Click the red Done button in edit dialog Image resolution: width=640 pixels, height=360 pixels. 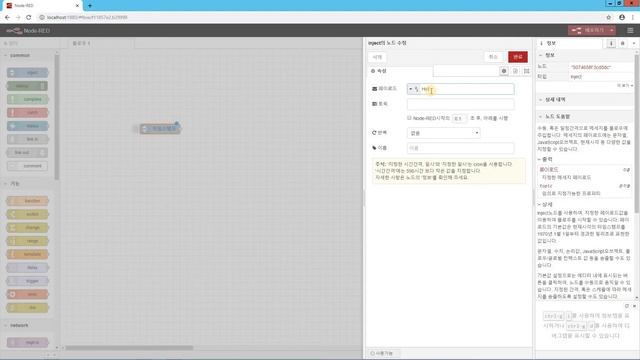pos(518,57)
